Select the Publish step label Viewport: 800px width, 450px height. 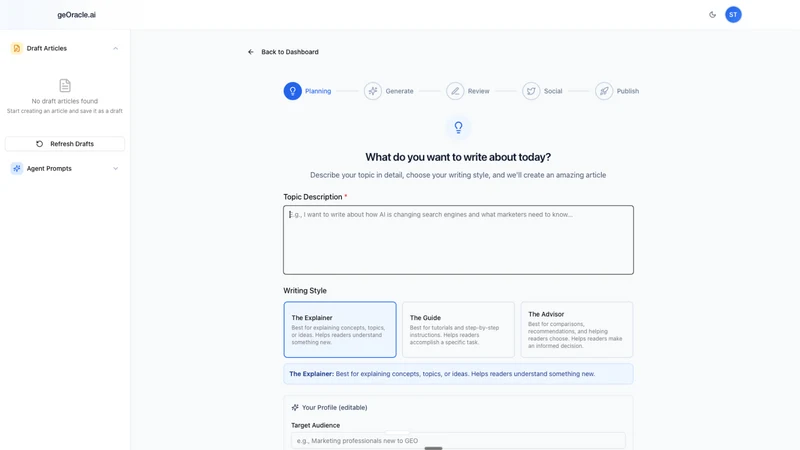click(x=628, y=91)
